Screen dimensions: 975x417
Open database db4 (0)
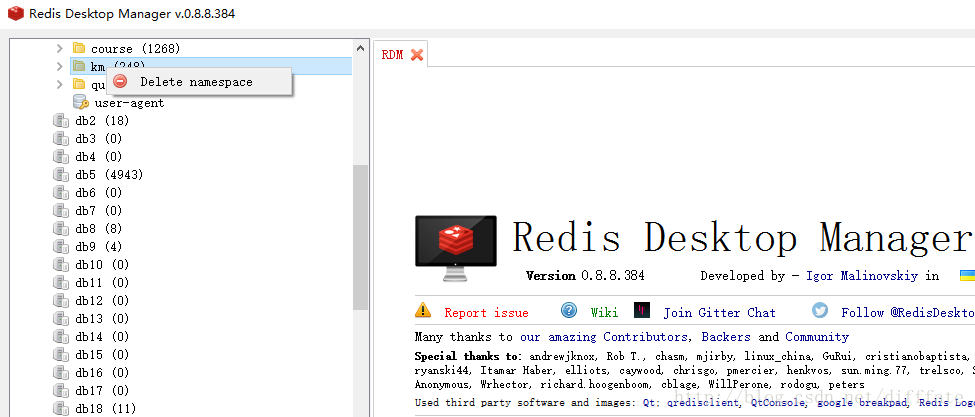point(98,157)
